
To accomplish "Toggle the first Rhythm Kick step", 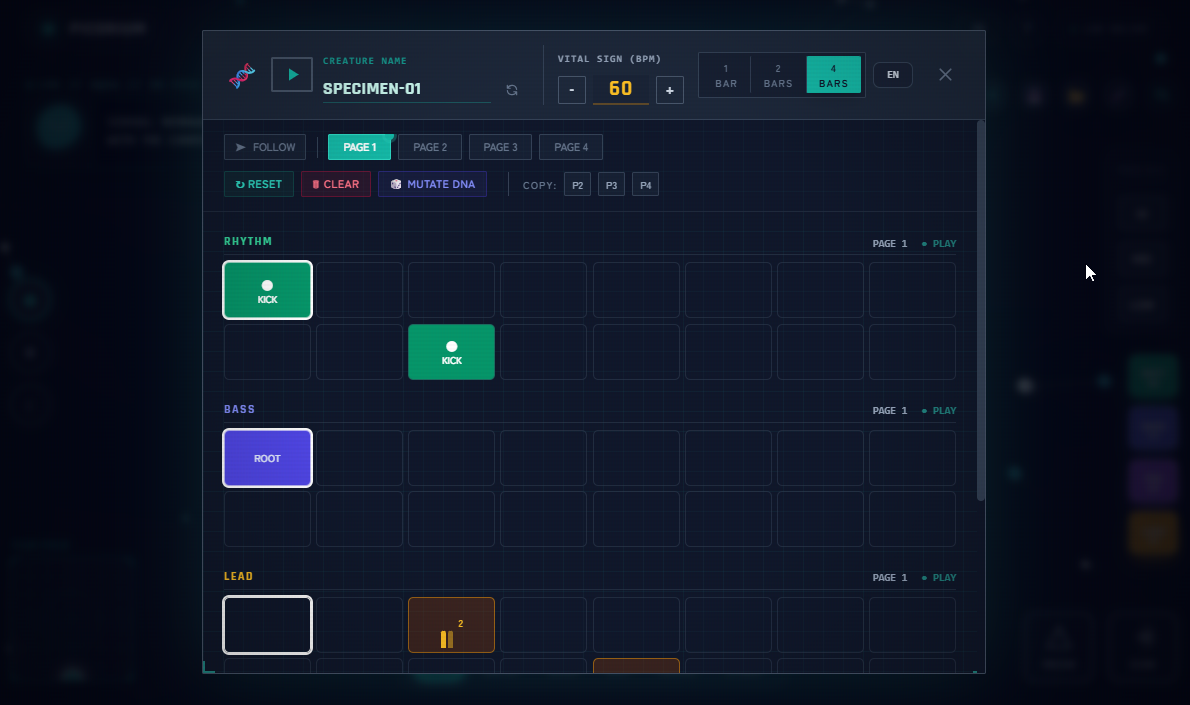I will click(267, 290).
